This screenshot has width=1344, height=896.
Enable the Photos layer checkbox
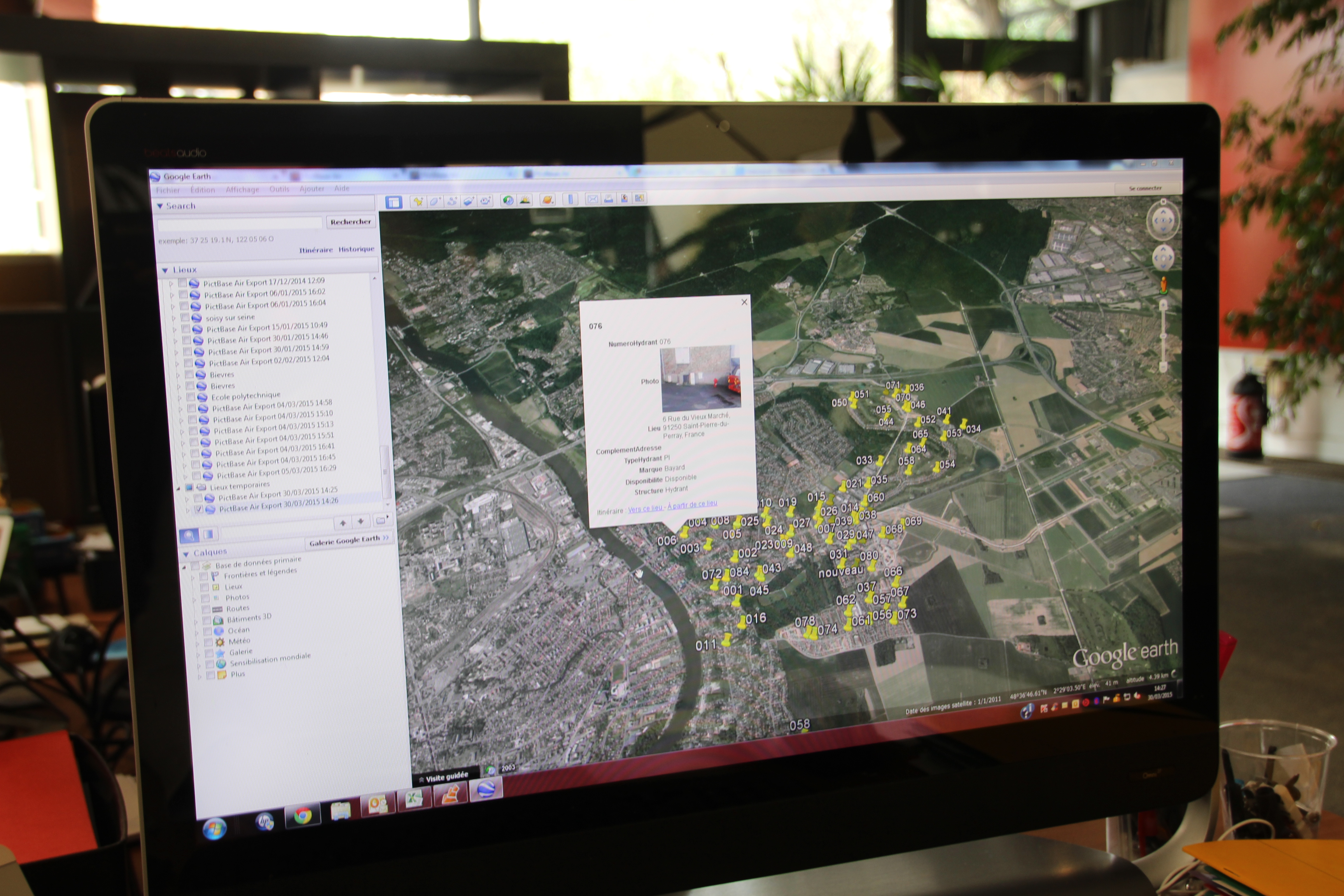click(x=205, y=599)
